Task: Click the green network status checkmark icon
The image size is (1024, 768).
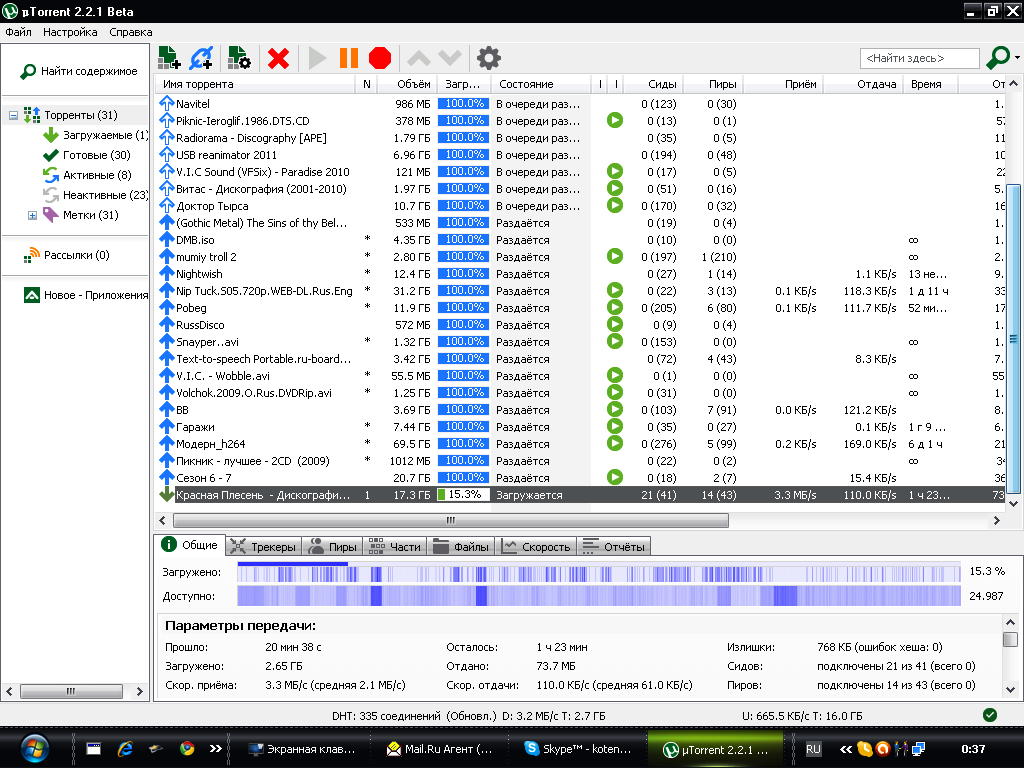Action: point(990,715)
